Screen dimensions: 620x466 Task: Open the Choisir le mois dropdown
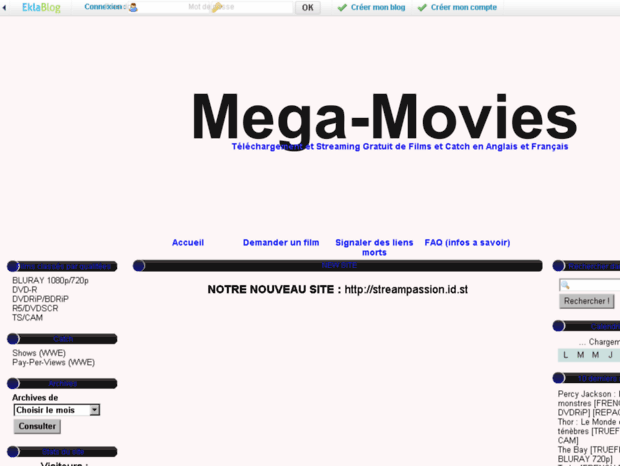(57, 410)
